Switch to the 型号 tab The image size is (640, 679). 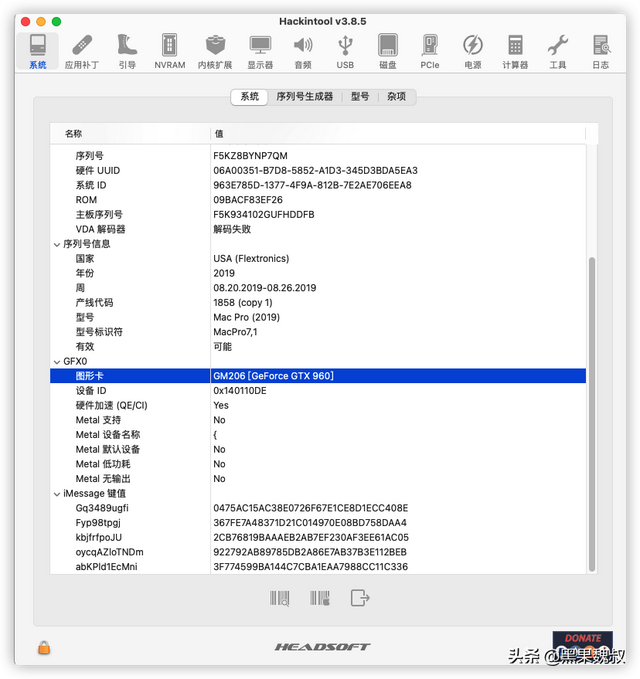(360, 97)
